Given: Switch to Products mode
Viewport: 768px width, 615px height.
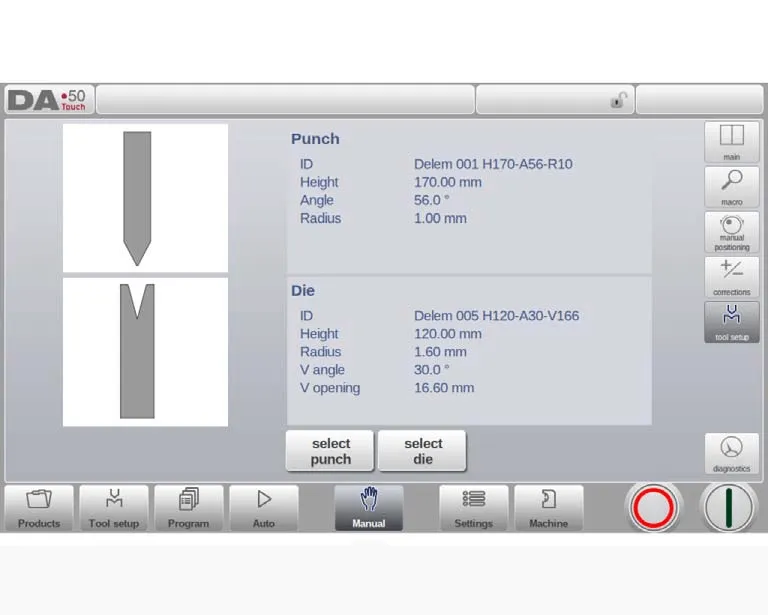Looking at the screenshot, I should 39,508.
